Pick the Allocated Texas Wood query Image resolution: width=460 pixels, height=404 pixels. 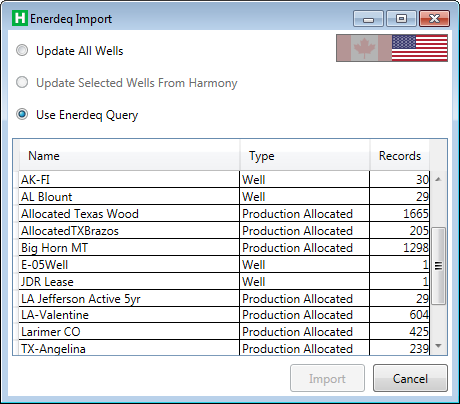coord(224,213)
